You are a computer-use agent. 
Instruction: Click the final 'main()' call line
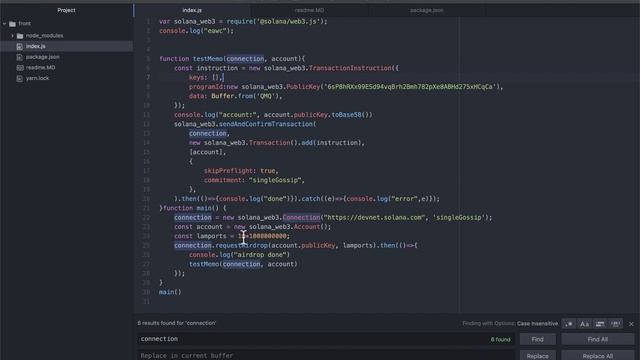point(170,292)
